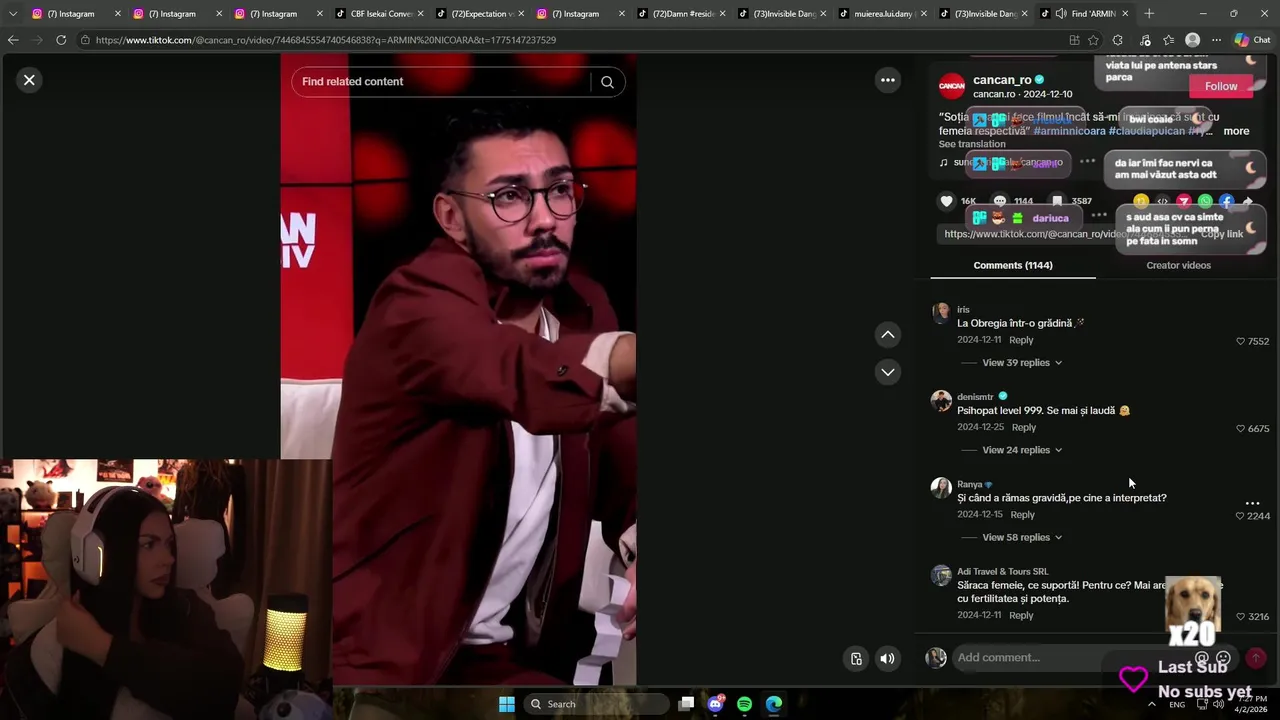Click the taskbar Search box
The width and height of the screenshot is (1280, 720).
click(597, 704)
